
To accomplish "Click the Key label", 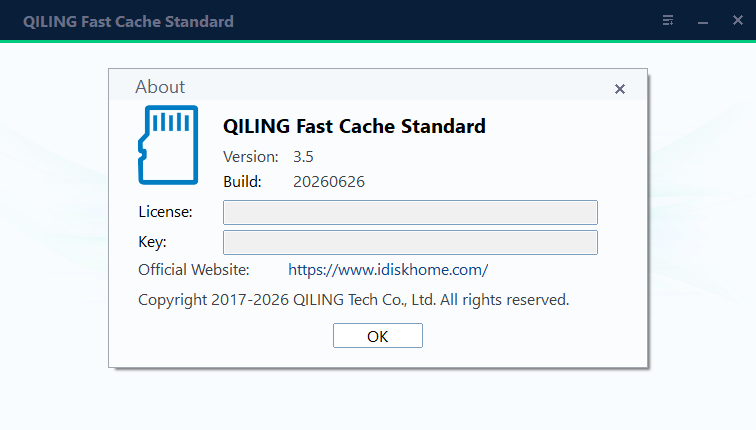I will 152,242.
